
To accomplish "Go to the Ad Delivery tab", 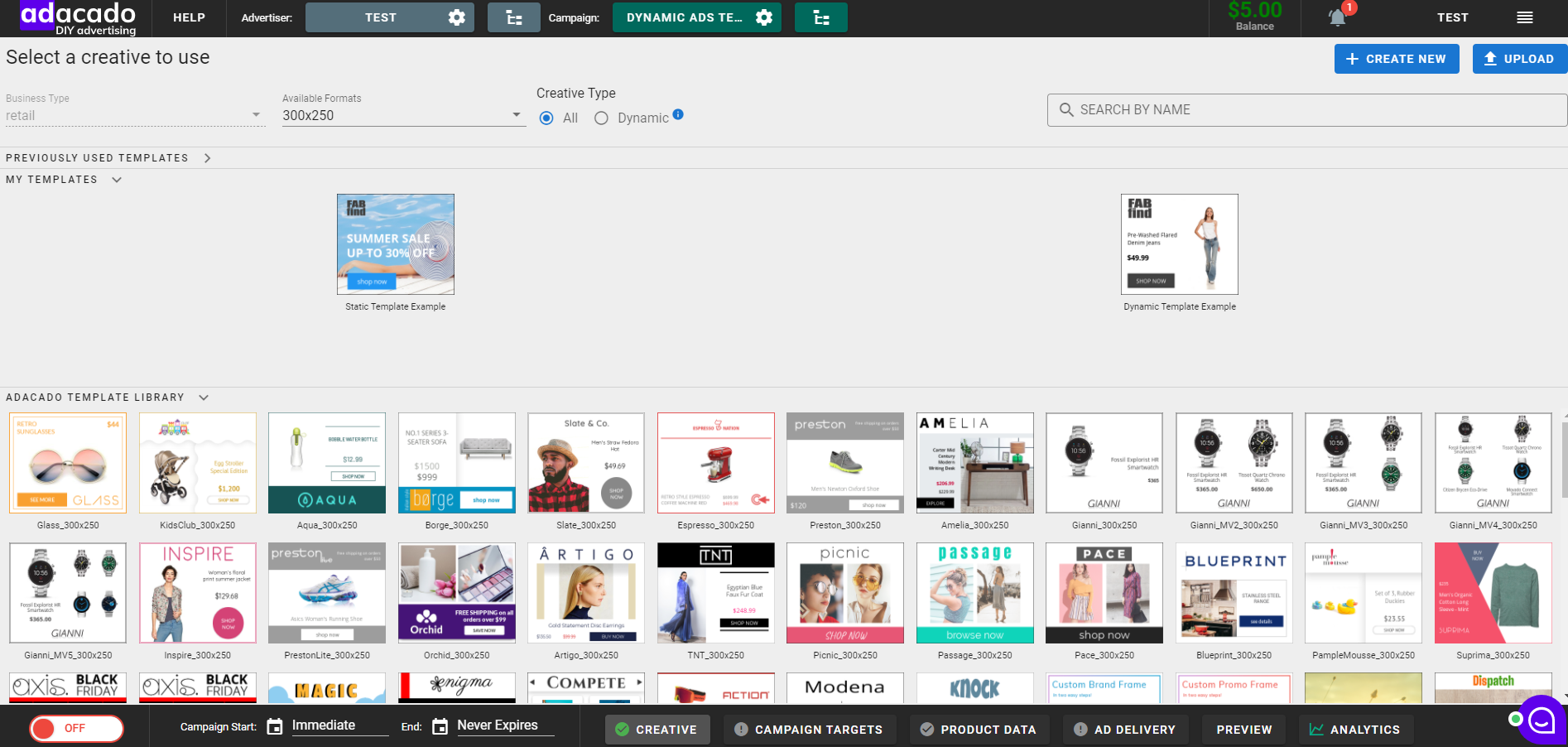I will (x=1125, y=730).
